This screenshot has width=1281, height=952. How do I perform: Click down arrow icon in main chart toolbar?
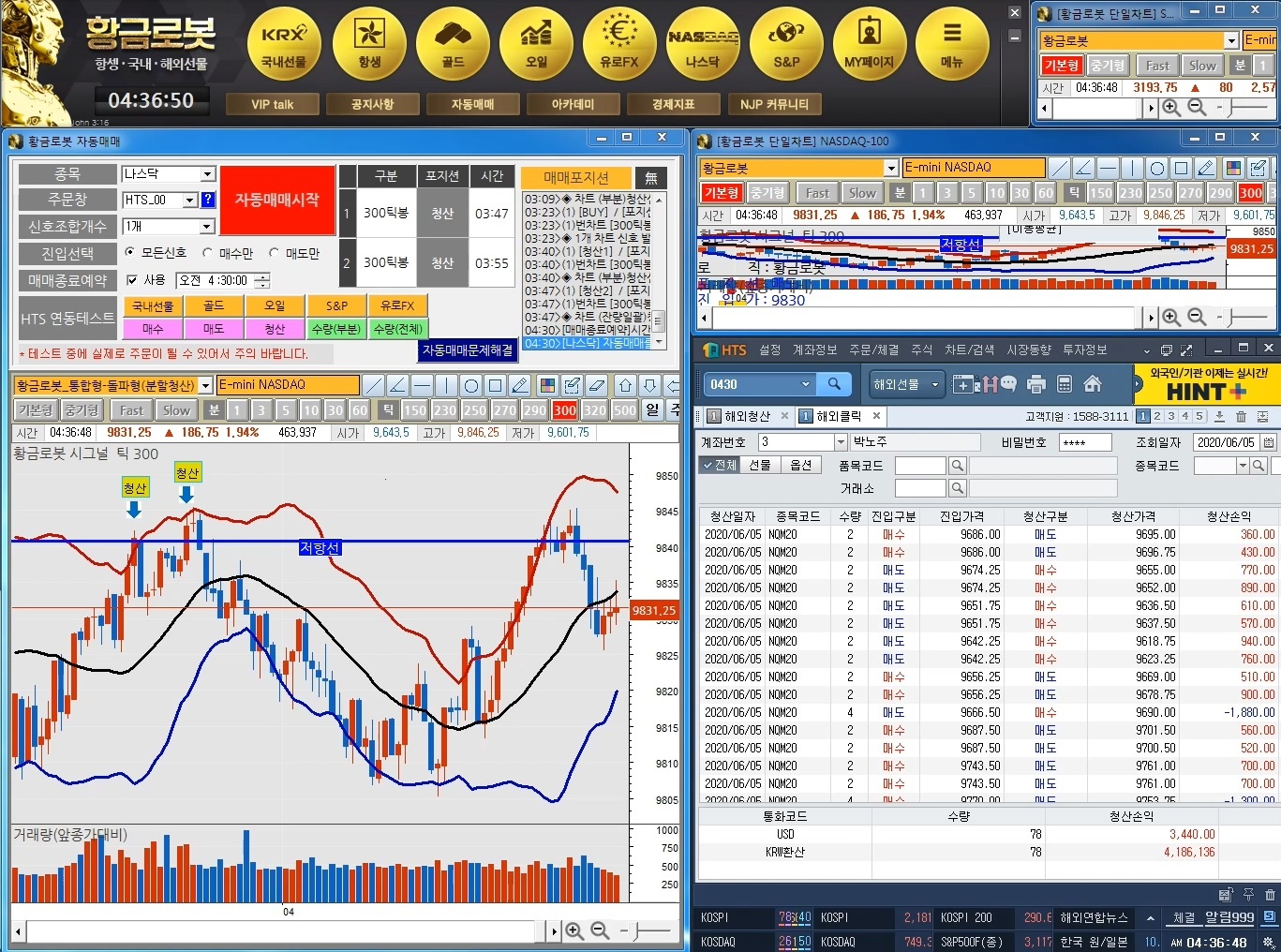[x=649, y=385]
